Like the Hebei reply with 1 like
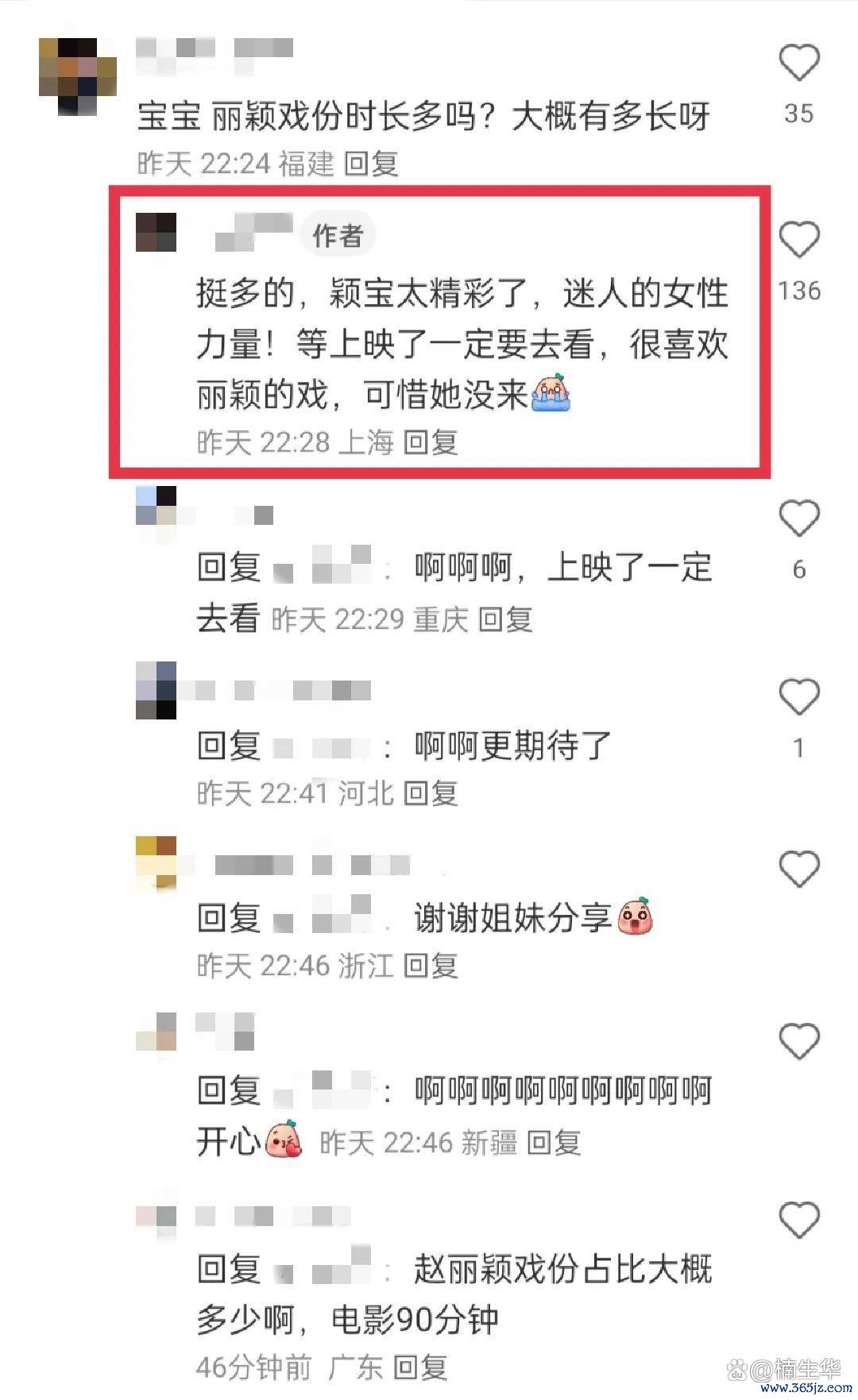Viewport: 858px width, 1400px height. 798,697
